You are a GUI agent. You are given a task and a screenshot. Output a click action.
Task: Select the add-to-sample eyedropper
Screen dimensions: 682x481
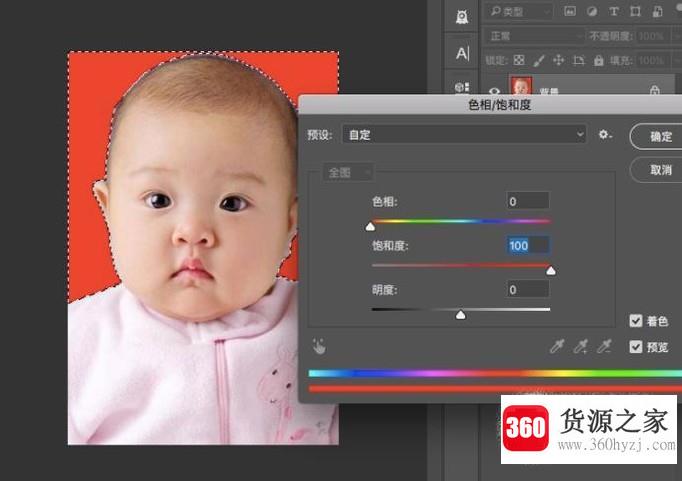(581, 346)
